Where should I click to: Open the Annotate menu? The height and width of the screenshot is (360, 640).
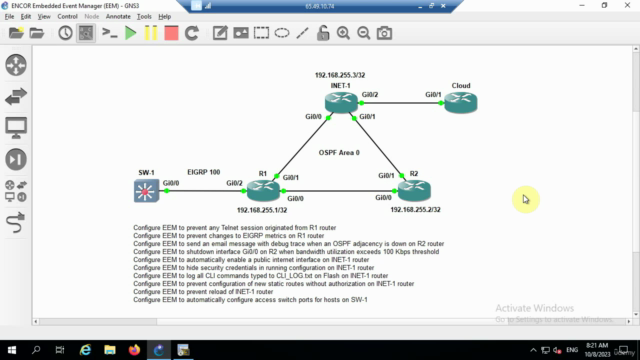118,16
